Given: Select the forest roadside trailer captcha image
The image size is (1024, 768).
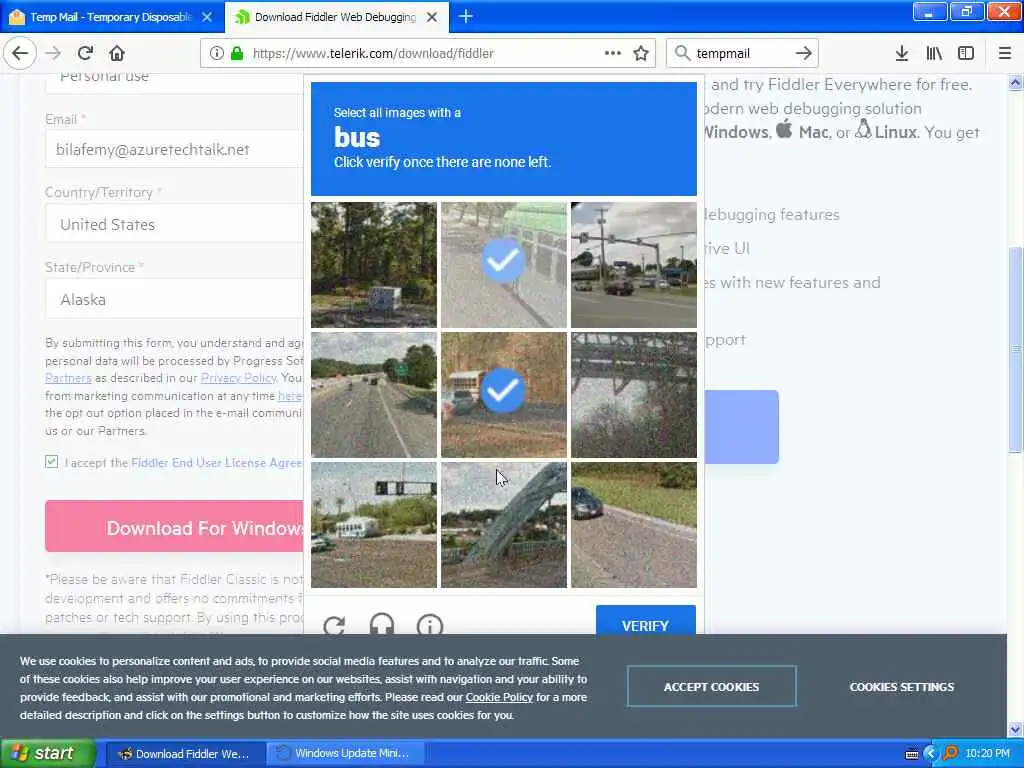Looking at the screenshot, I should 374,264.
